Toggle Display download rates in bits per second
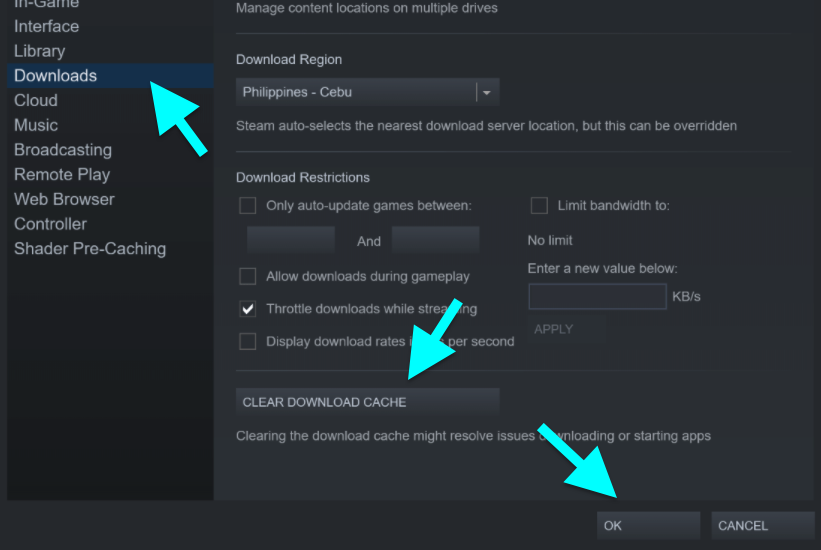 tap(248, 342)
